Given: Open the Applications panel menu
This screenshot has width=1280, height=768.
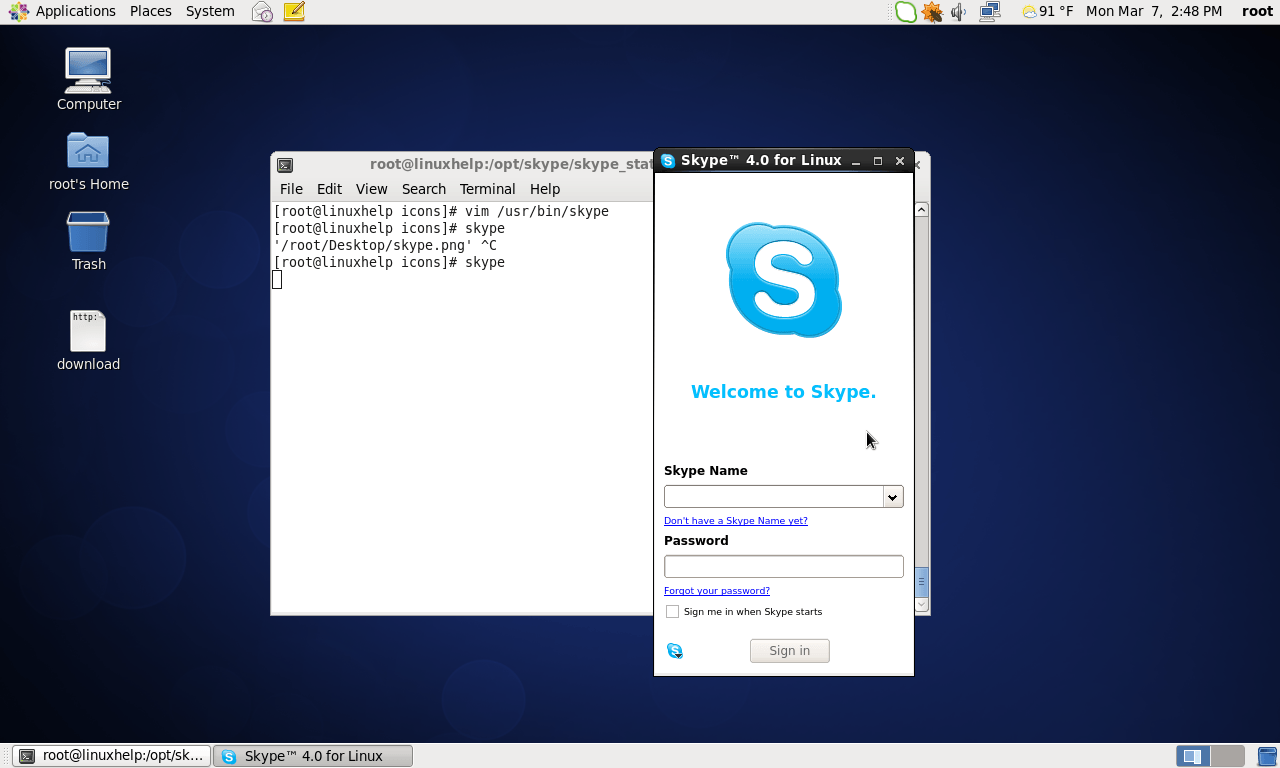Looking at the screenshot, I should (x=76, y=11).
